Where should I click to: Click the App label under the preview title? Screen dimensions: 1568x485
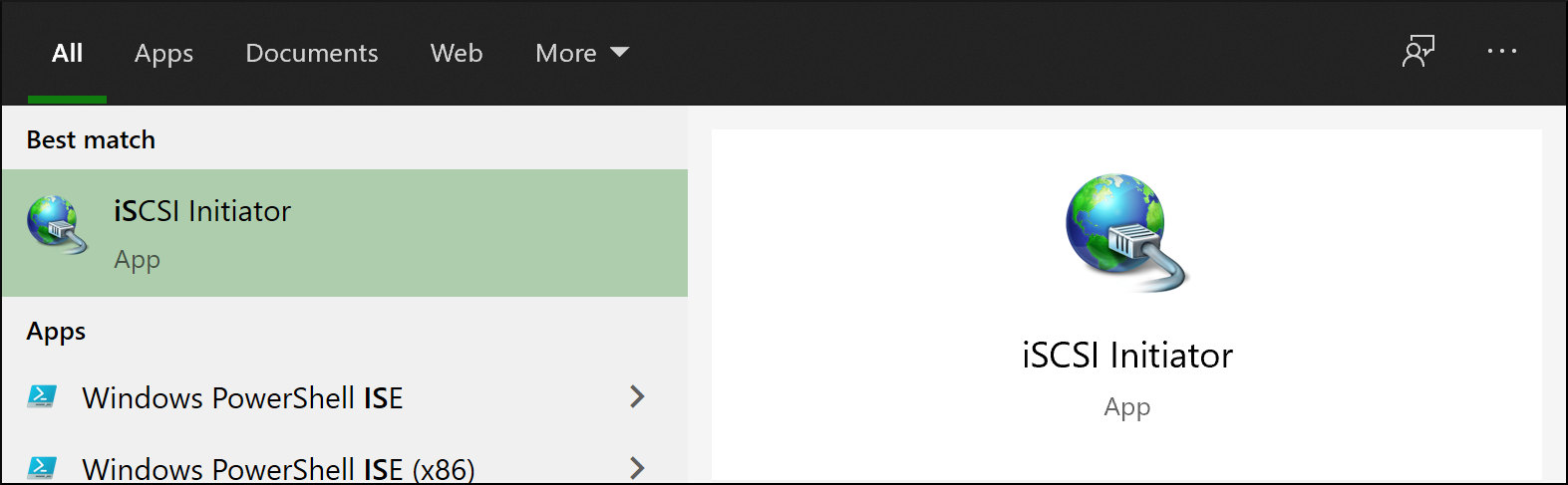[1126, 407]
